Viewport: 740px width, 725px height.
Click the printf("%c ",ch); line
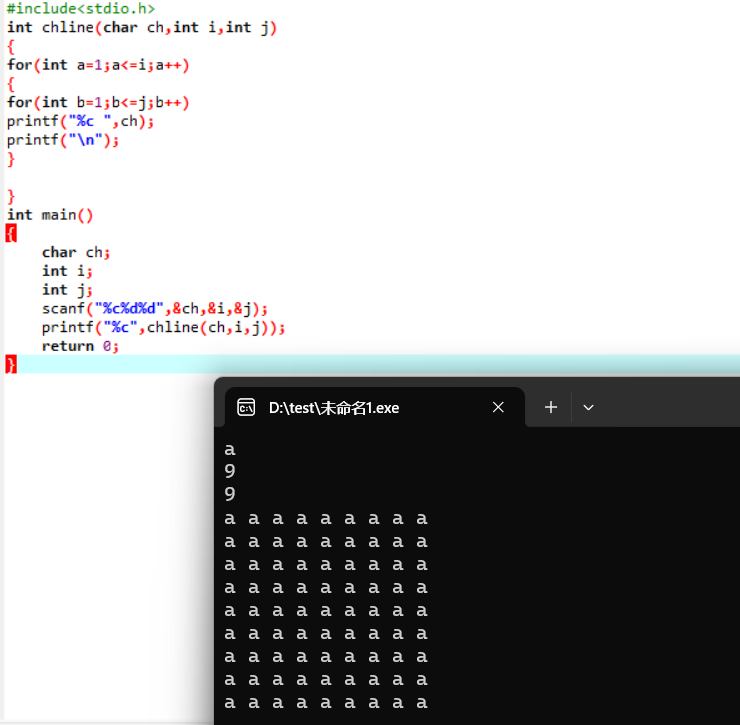tap(80, 122)
